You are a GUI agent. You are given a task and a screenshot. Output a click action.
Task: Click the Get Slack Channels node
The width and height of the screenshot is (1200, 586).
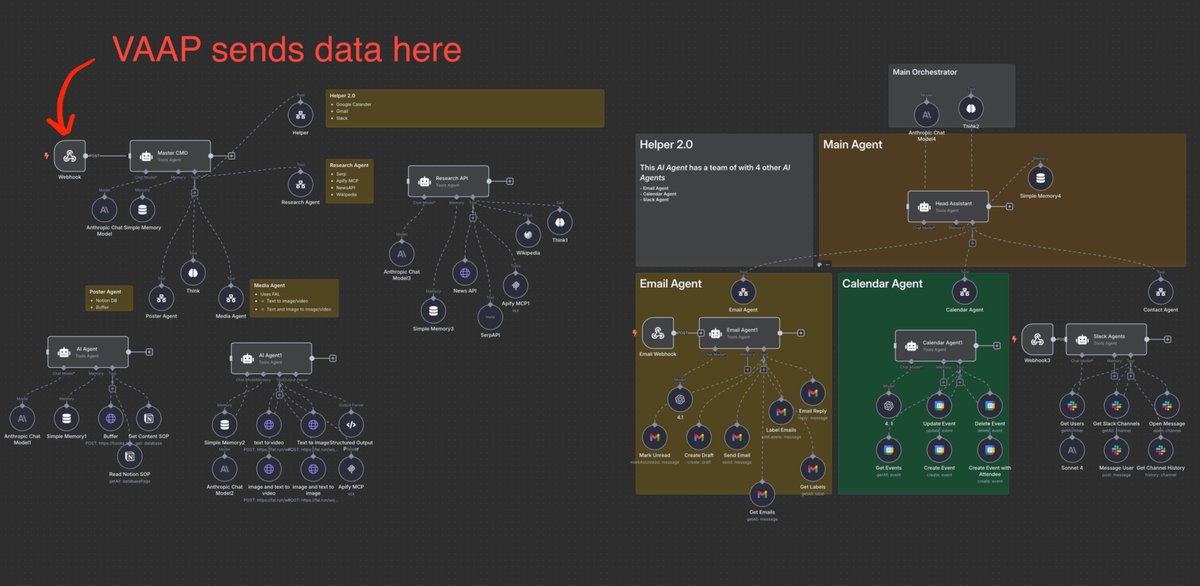point(1117,405)
